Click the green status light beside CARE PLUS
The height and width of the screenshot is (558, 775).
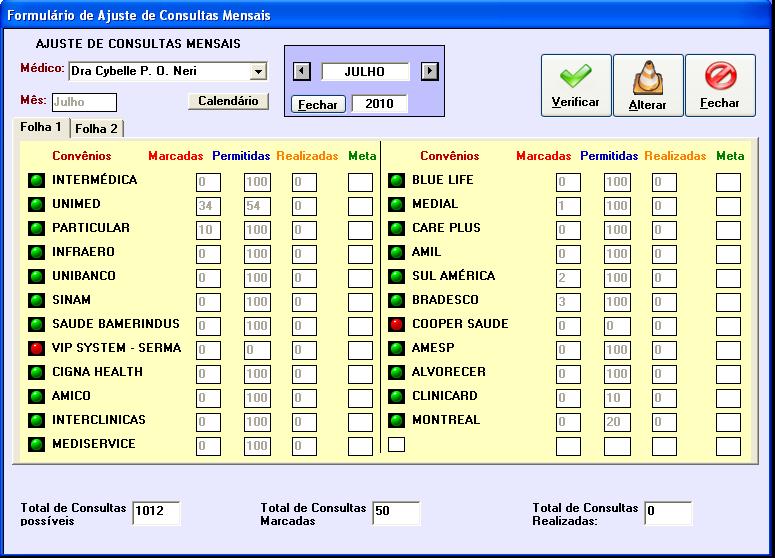click(x=396, y=228)
